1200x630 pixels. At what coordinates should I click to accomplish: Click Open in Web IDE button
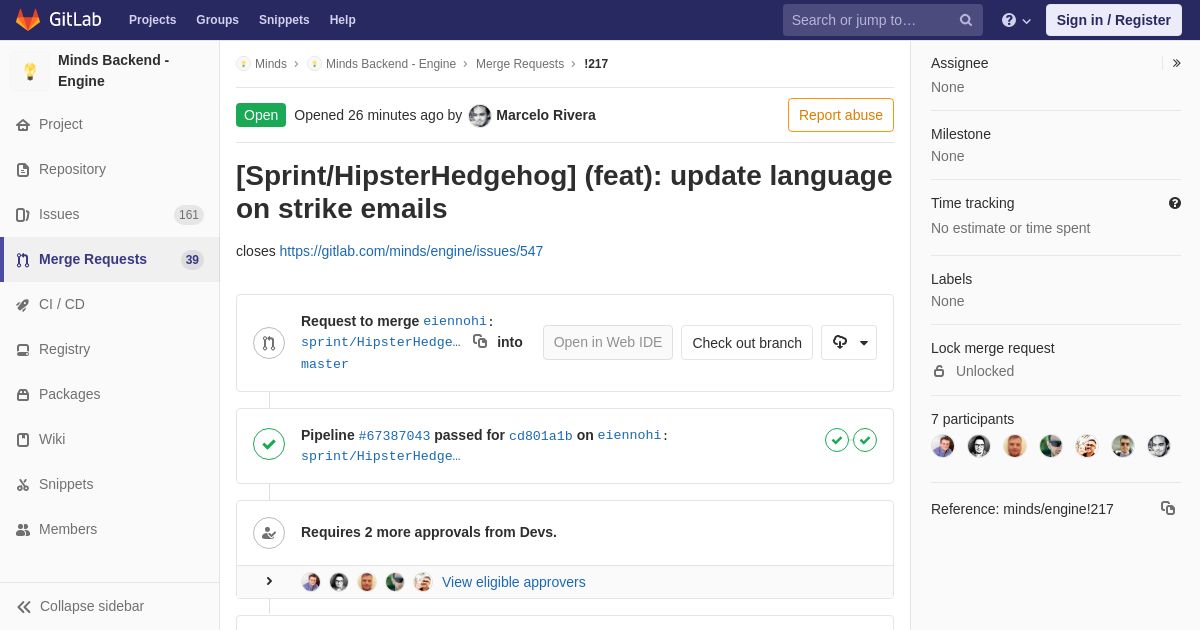(608, 342)
